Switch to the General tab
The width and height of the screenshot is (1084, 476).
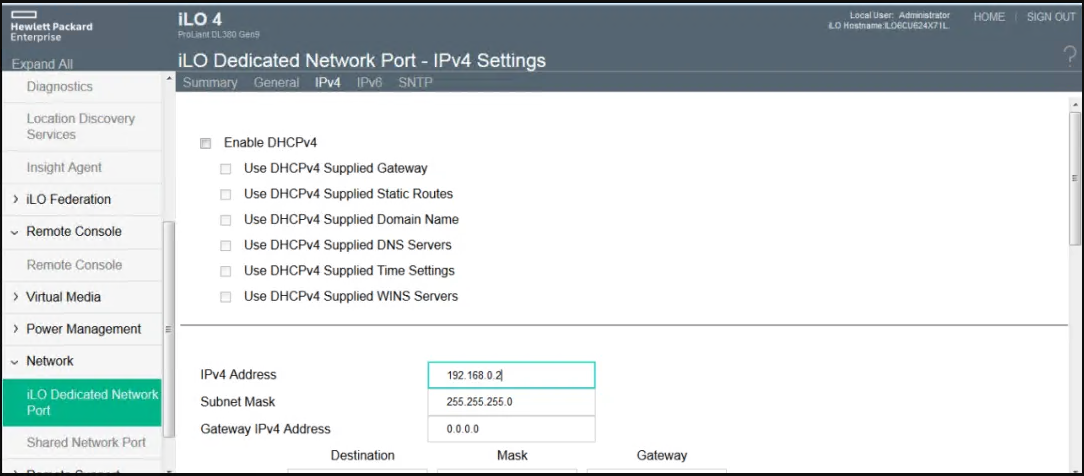point(277,83)
